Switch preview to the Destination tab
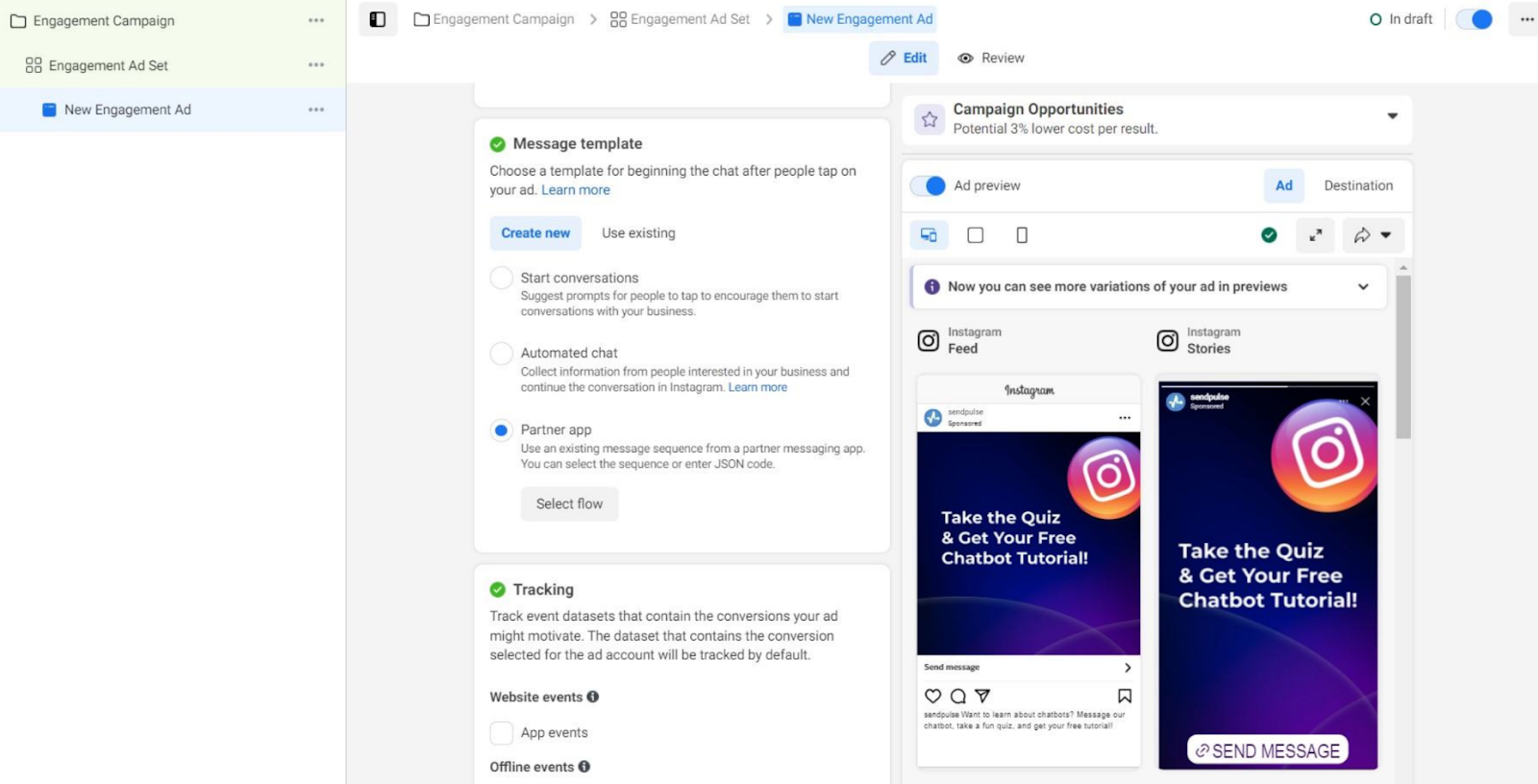This screenshot has height=784, width=1538. (1358, 185)
